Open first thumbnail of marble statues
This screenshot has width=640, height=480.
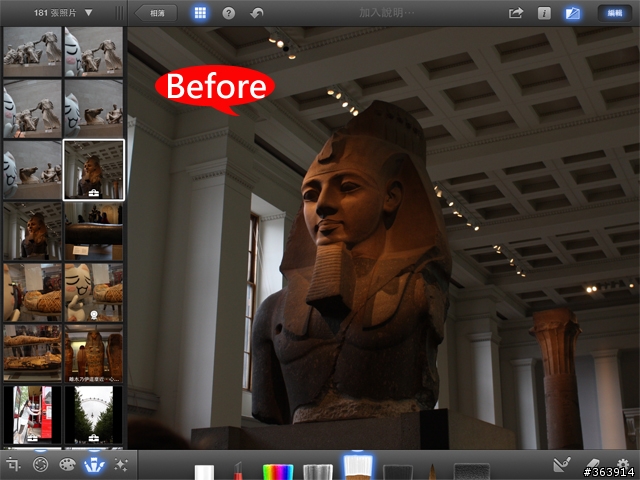tap(33, 51)
